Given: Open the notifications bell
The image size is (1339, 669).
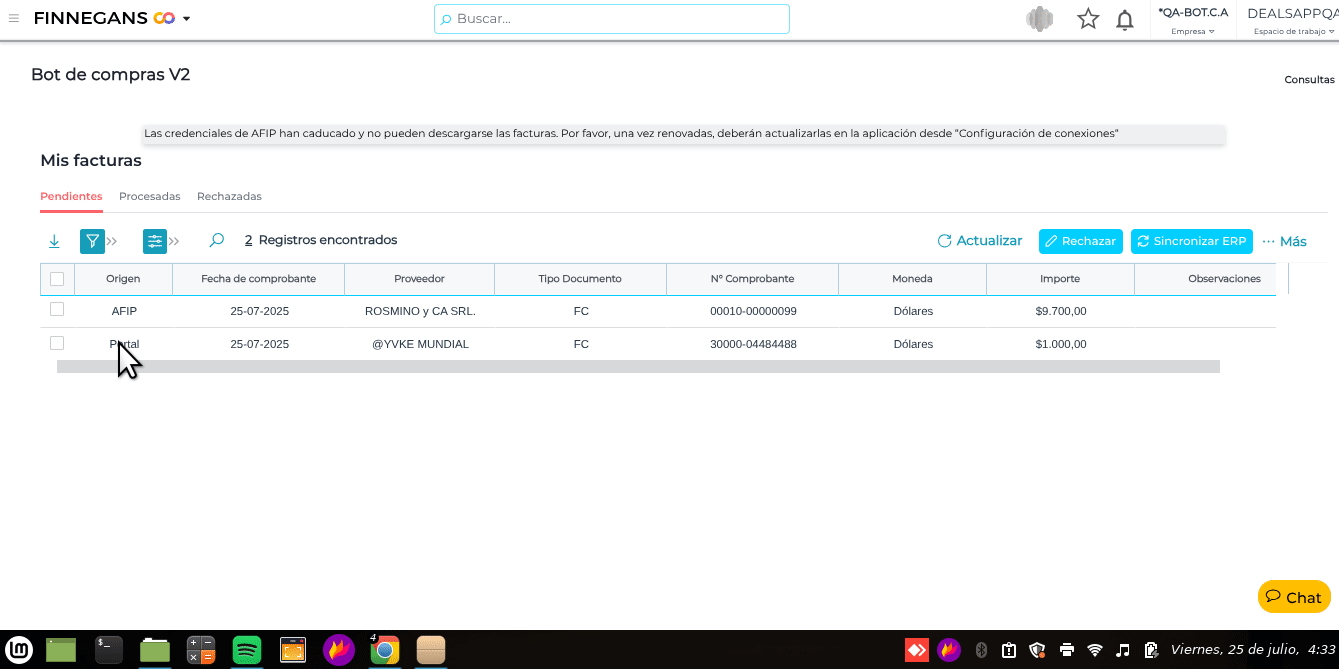Looking at the screenshot, I should [1125, 20].
